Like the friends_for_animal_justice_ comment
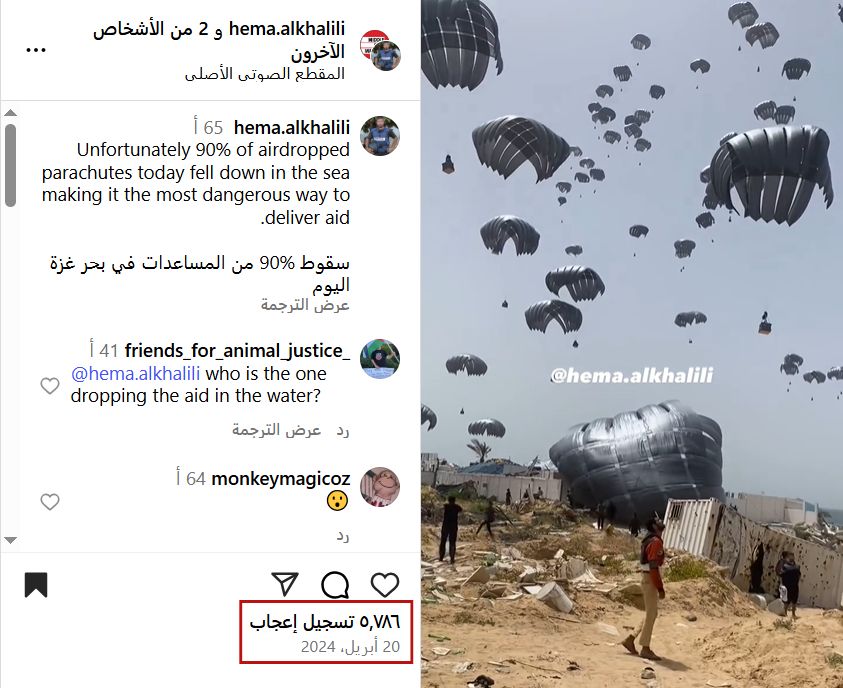The image size is (843, 688). pos(50,385)
